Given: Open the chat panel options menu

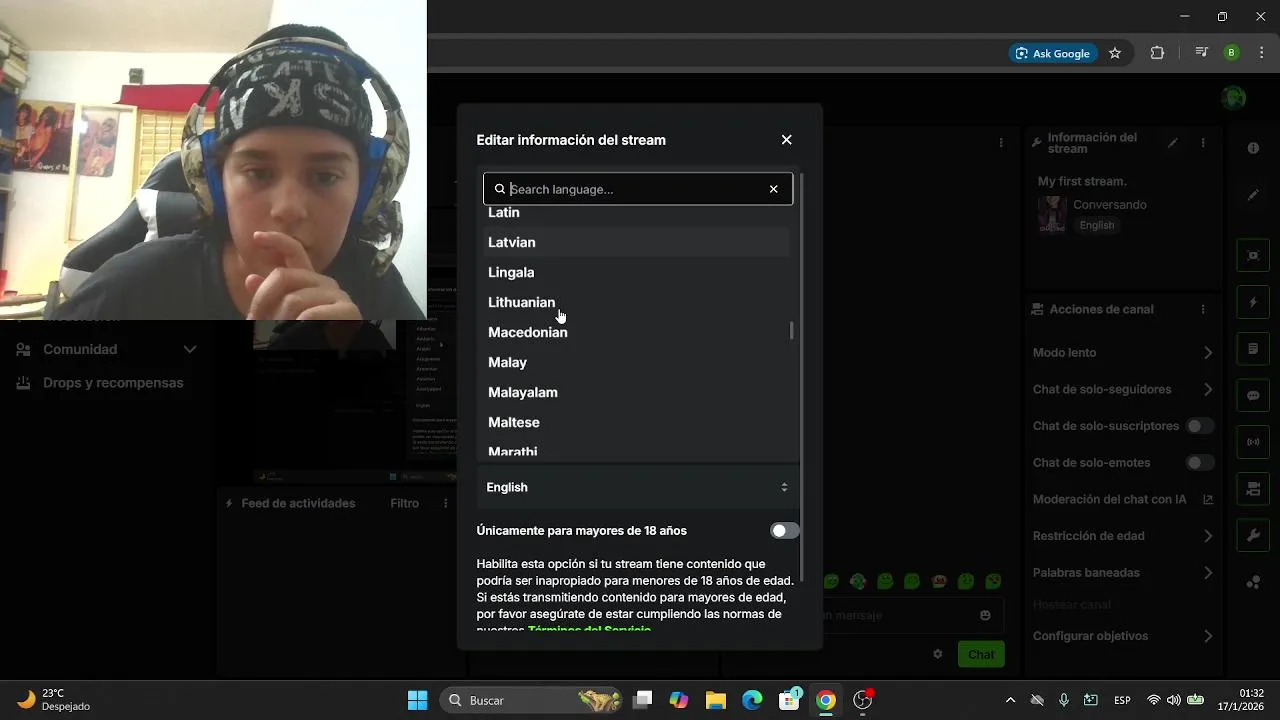Looking at the screenshot, I should pyautogui.click(x=1001, y=143).
